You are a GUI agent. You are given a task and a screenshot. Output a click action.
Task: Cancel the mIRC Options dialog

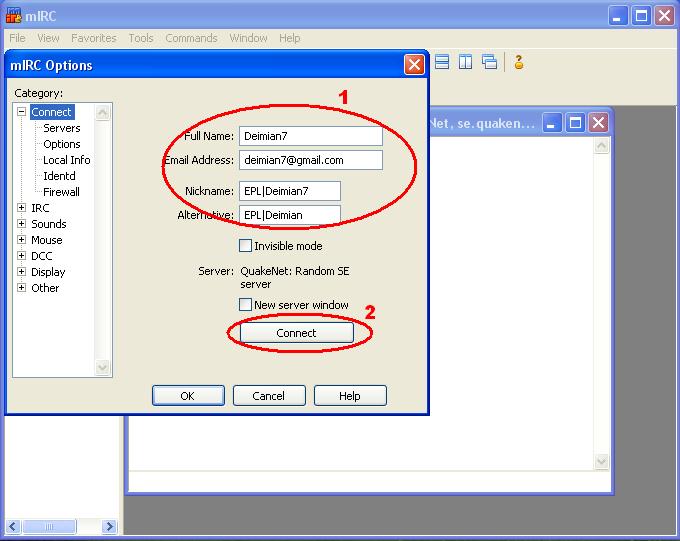tap(269, 396)
